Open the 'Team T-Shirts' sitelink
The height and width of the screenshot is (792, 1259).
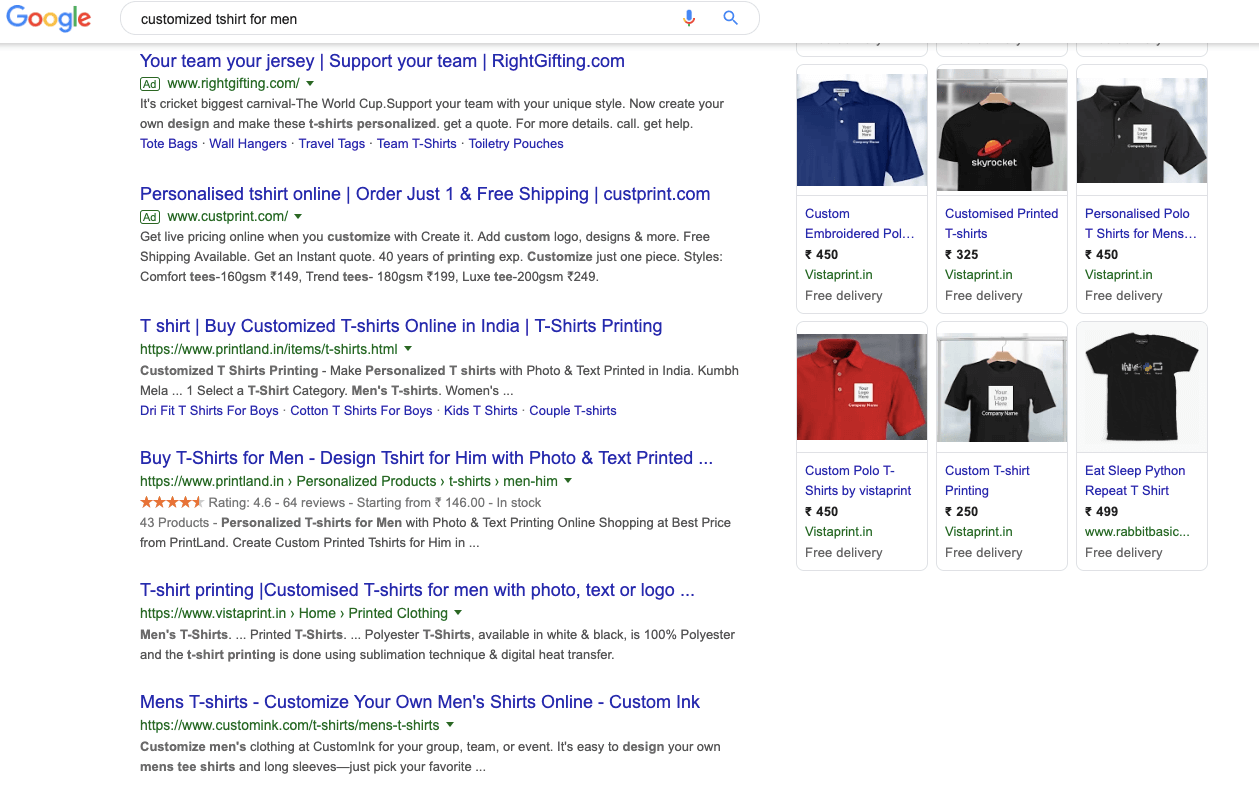click(x=417, y=144)
